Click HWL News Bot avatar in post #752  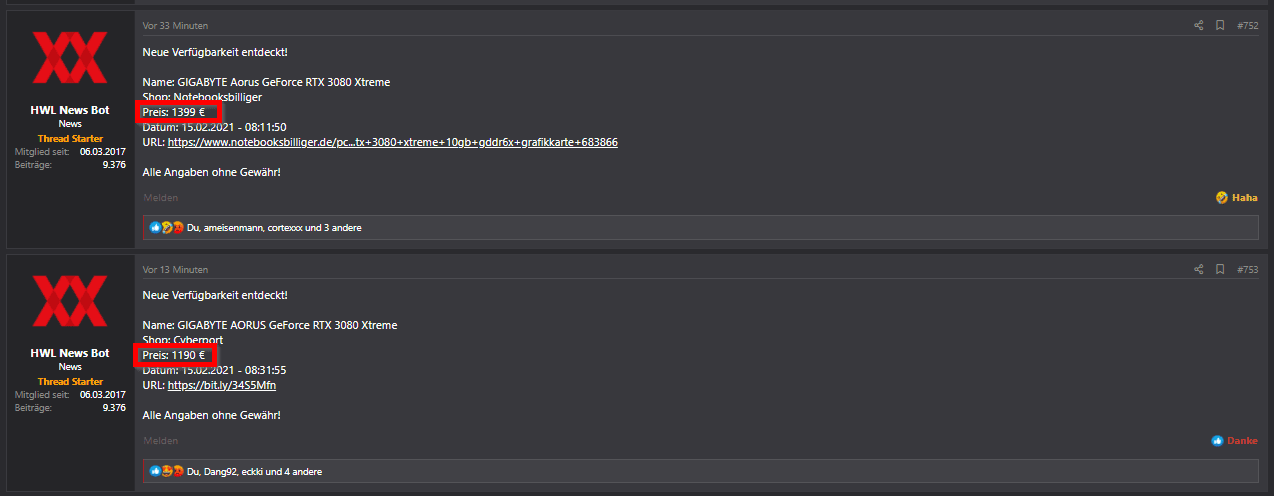point(70,57)
